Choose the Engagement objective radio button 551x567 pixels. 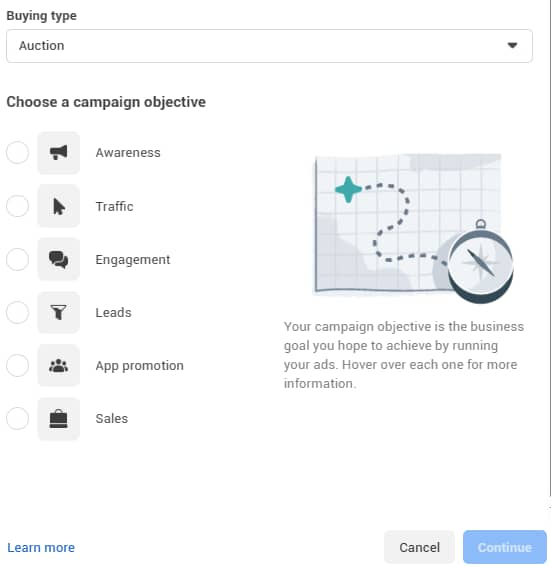tap(17, 259)
